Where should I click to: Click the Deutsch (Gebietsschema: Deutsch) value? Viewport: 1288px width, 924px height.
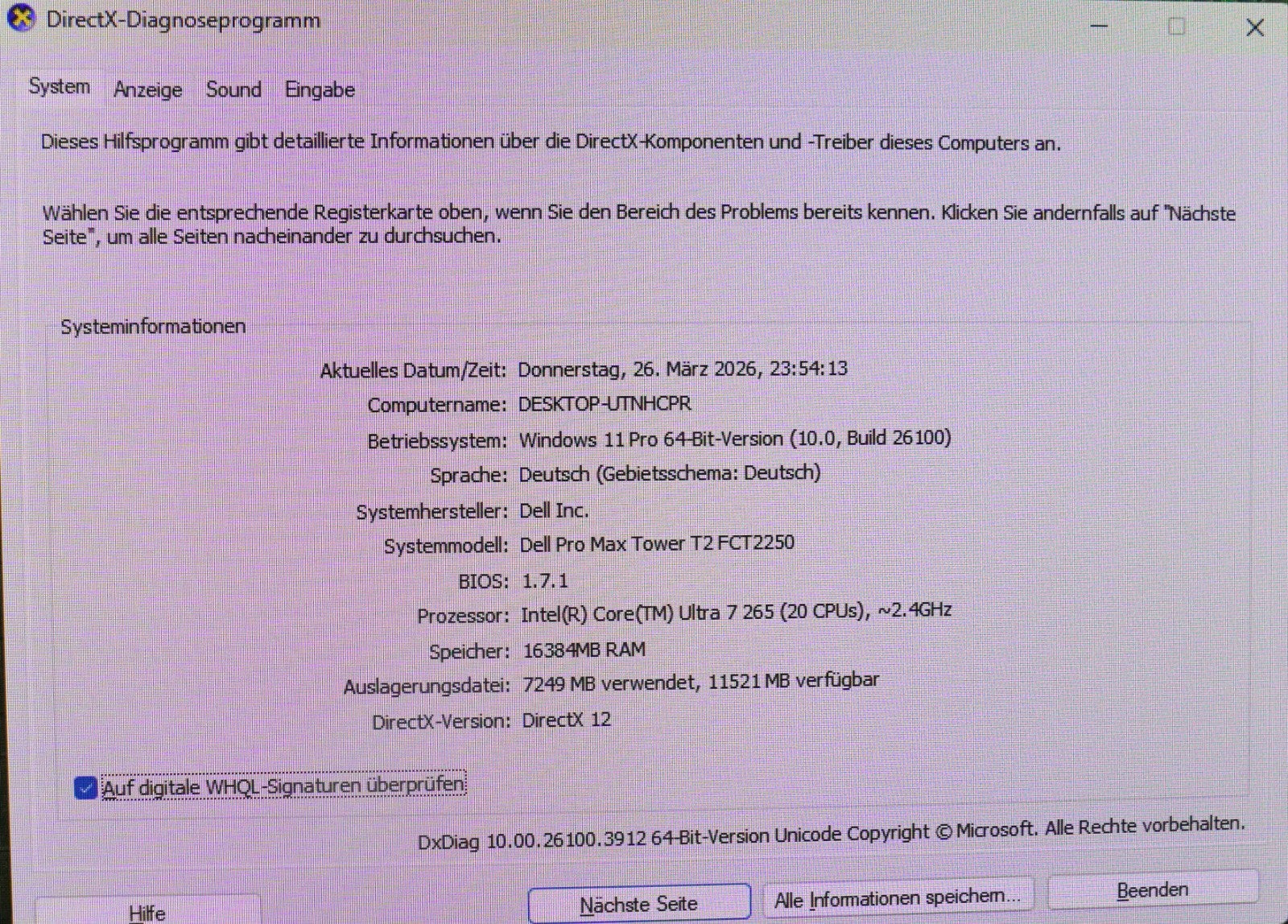tap(670, 473)
